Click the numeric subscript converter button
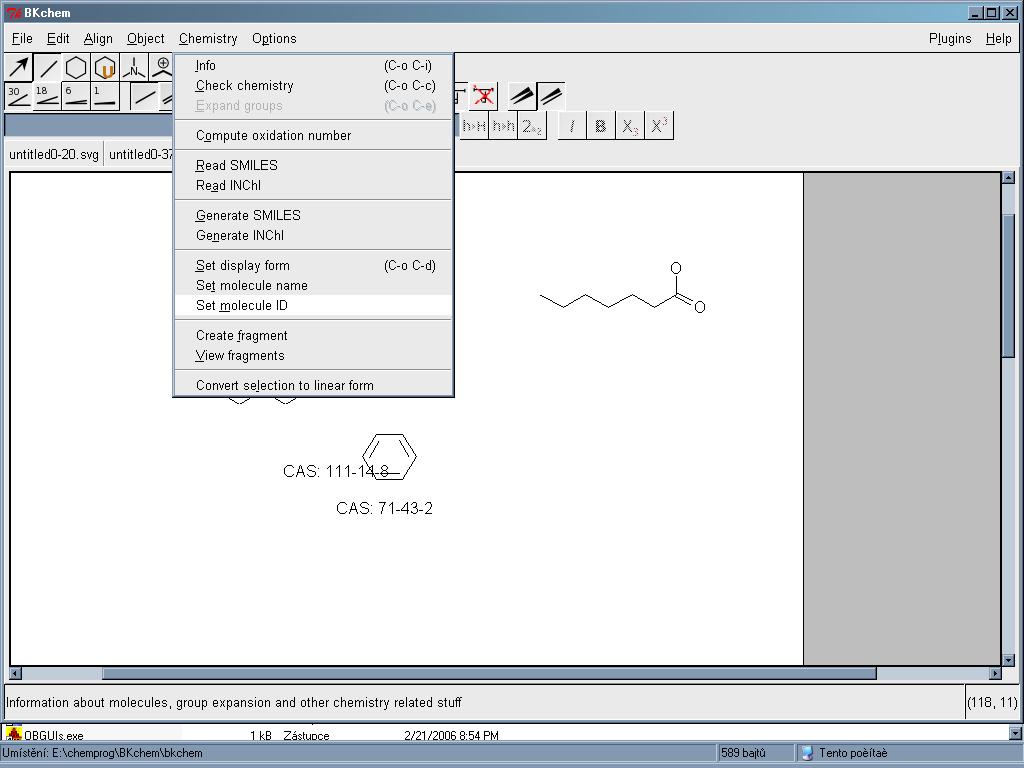Screen dimensions: 1024x768 (532, 125)
